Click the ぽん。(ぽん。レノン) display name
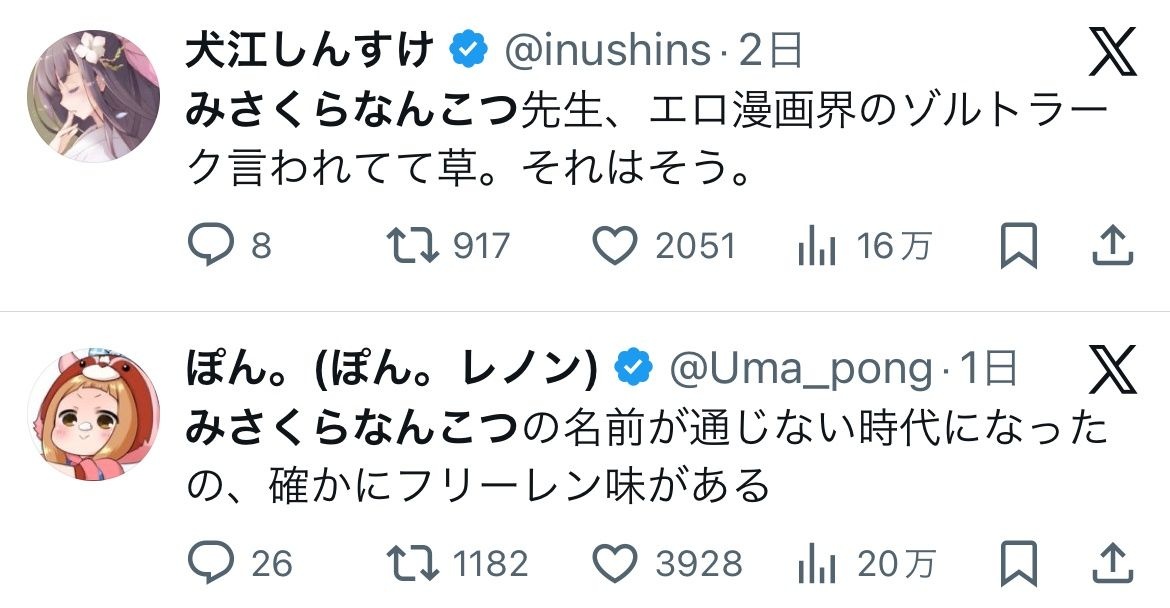Viewport: 1170px width, 608px height. point(390,369)
